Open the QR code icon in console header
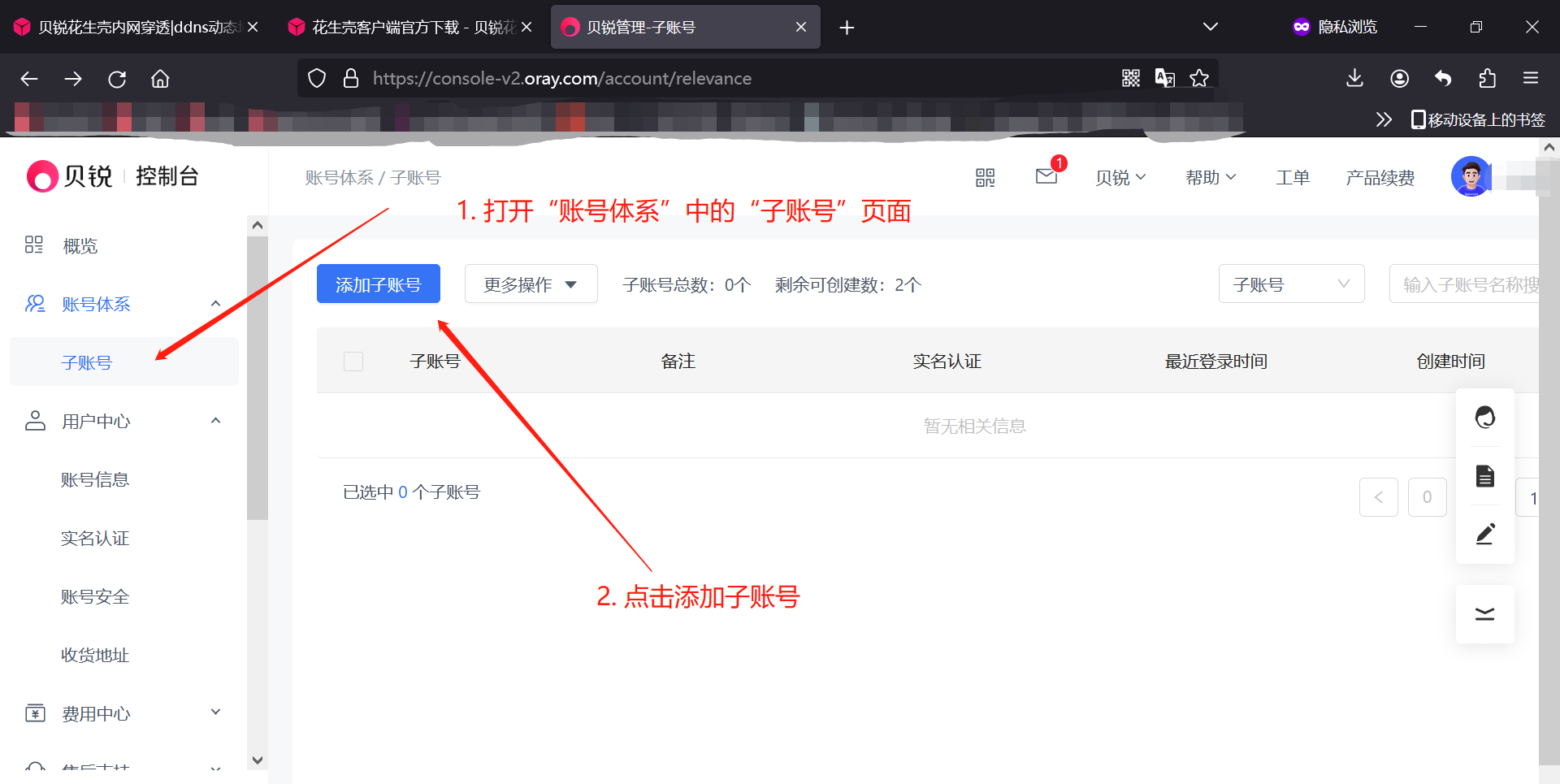The width and height of the screenshot is (1560, 784). click(x=985, y=178)
